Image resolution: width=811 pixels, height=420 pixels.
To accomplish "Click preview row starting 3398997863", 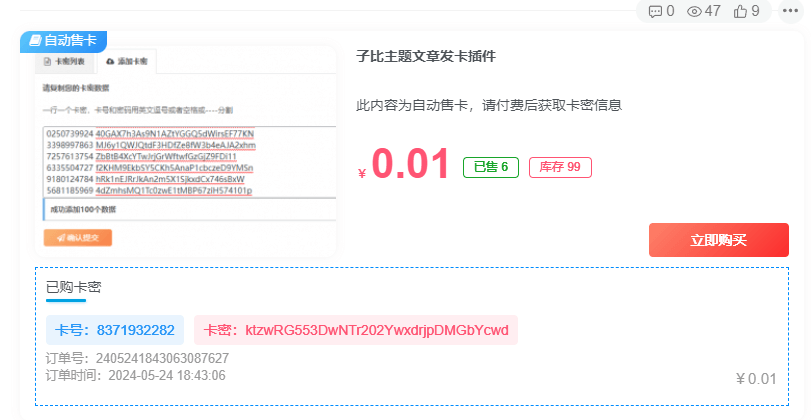I will point(151,145).
